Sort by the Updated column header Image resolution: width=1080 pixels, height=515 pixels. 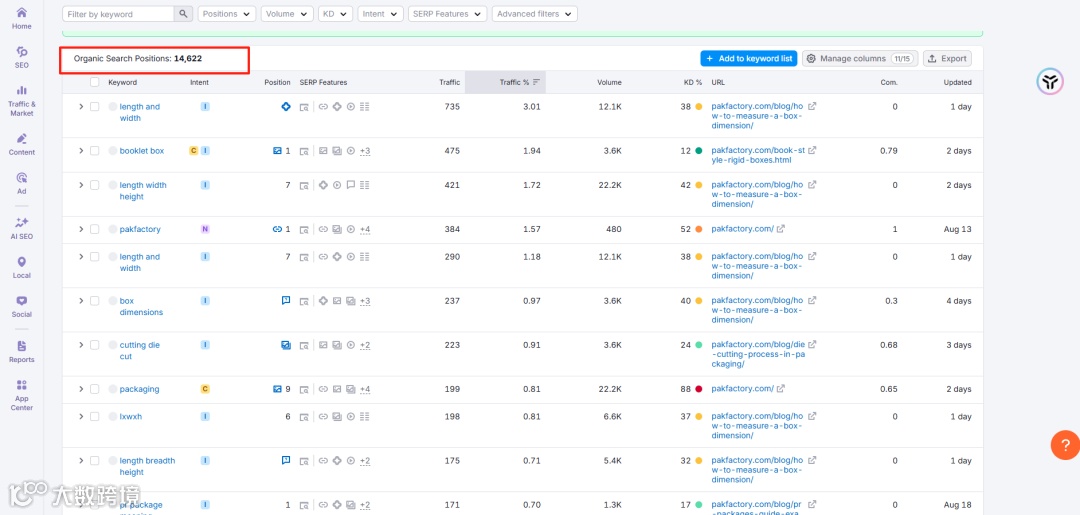click(957, 83)
